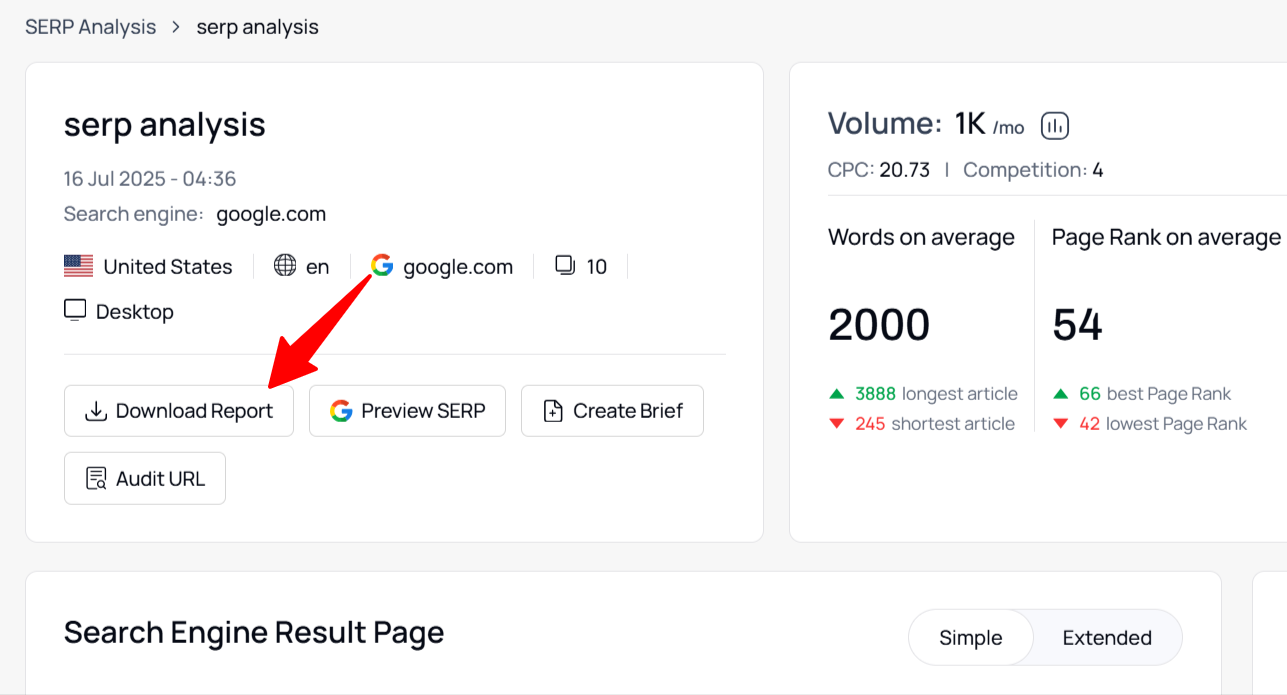This screenshot has height=695, width=1287.
Task: Click the Desktop monitor icon
Action: 75,311
